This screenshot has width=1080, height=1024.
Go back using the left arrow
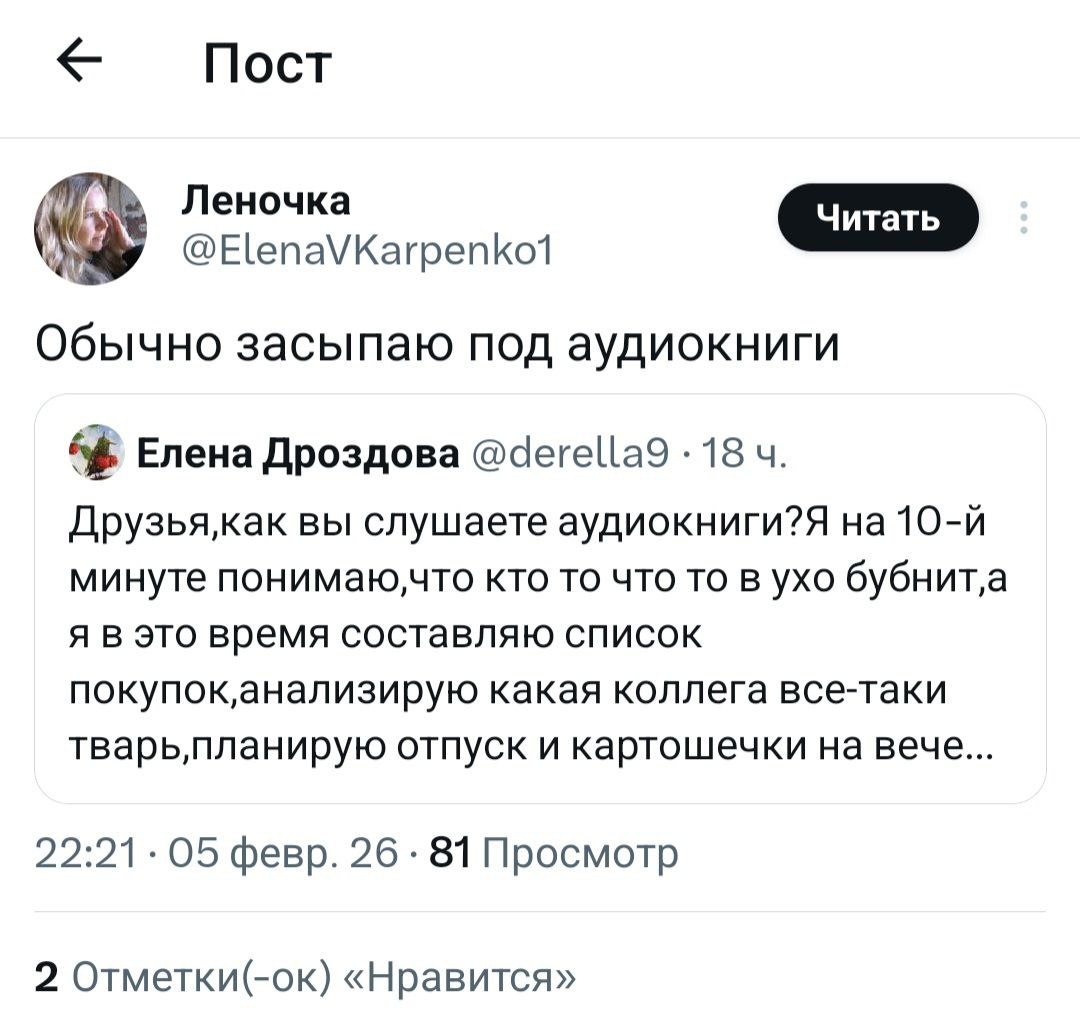click(x=80, y=66)
